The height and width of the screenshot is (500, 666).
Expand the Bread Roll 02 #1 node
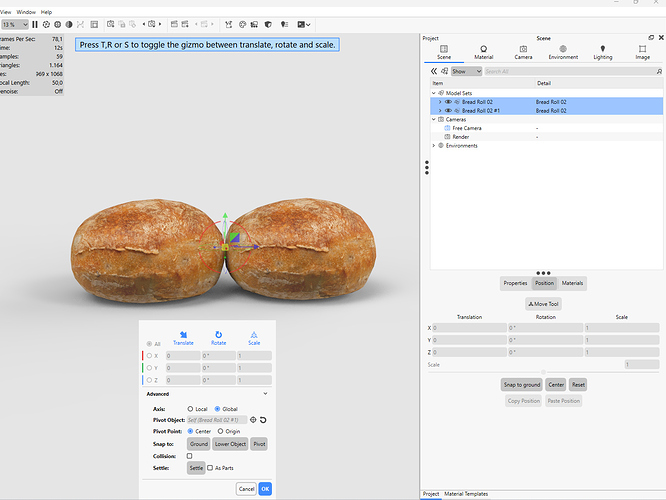(x=440, y=110)
